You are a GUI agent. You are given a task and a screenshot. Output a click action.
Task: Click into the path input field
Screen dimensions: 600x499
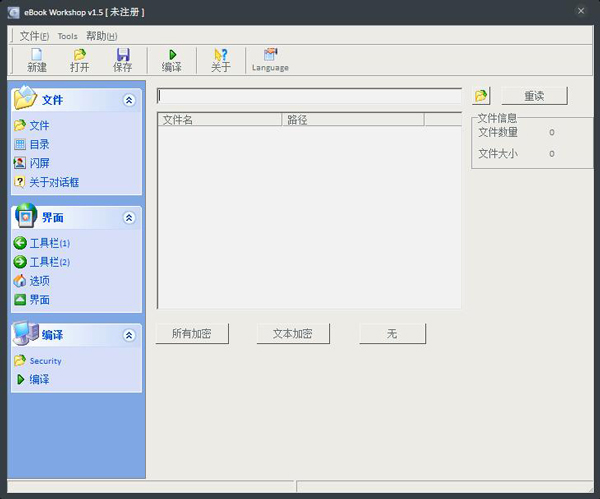point(309,96)
